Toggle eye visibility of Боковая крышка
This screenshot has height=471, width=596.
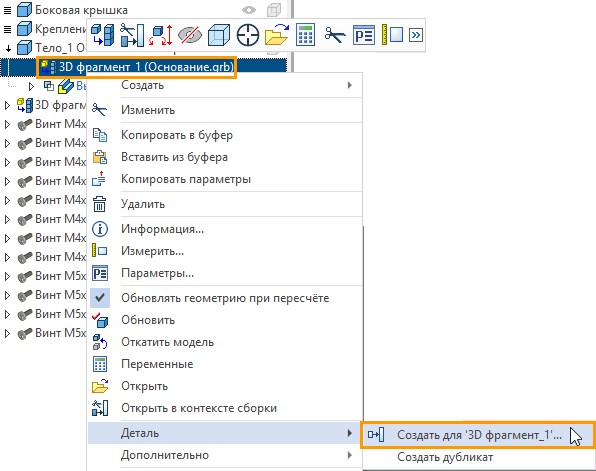tap(249, 10)
